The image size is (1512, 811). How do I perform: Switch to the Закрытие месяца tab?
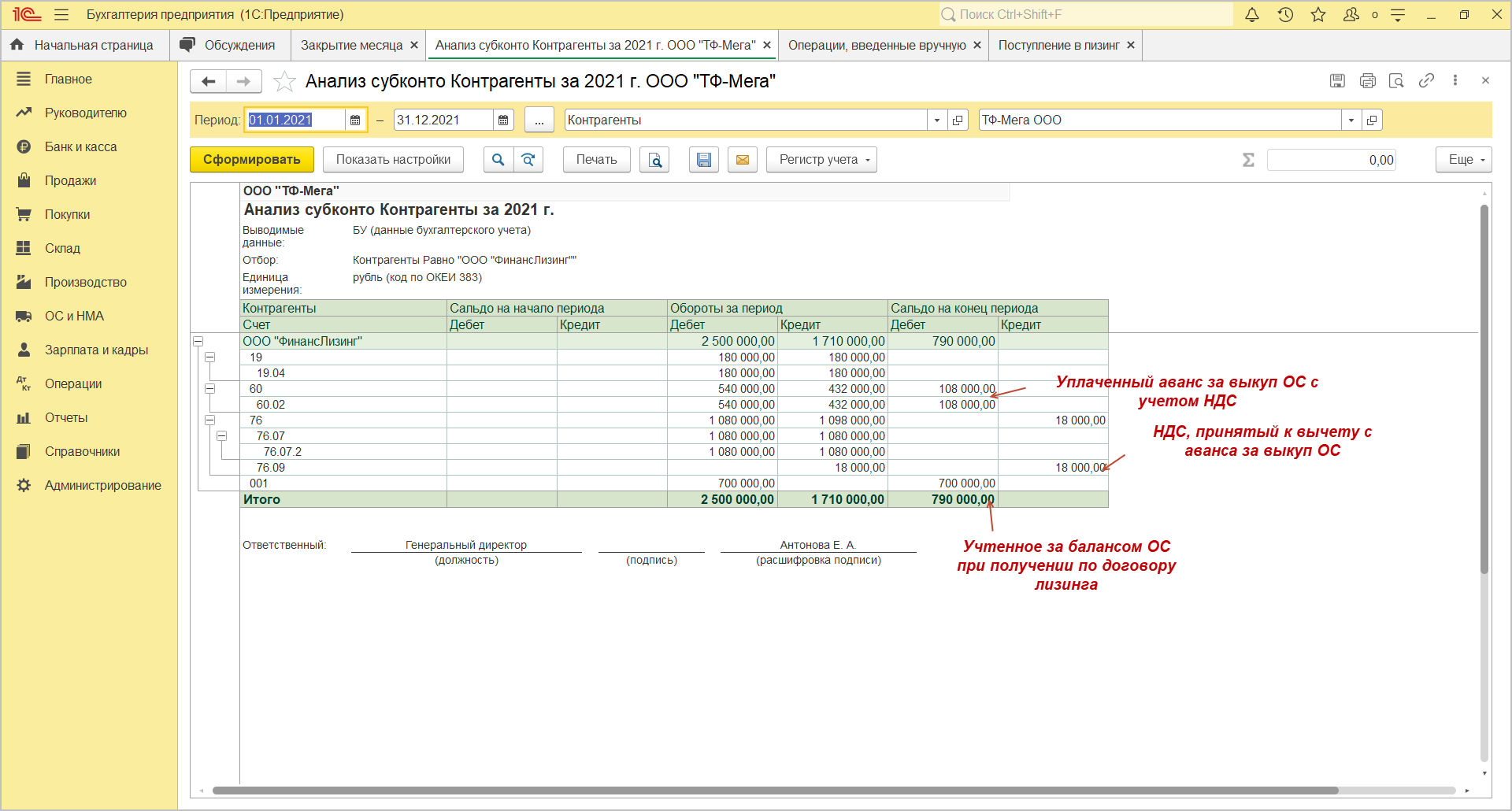(351, 46)
